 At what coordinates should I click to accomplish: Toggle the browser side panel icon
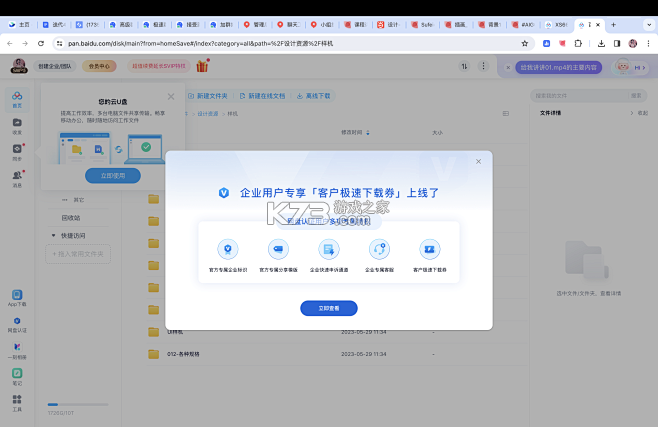tap(617, 43)
